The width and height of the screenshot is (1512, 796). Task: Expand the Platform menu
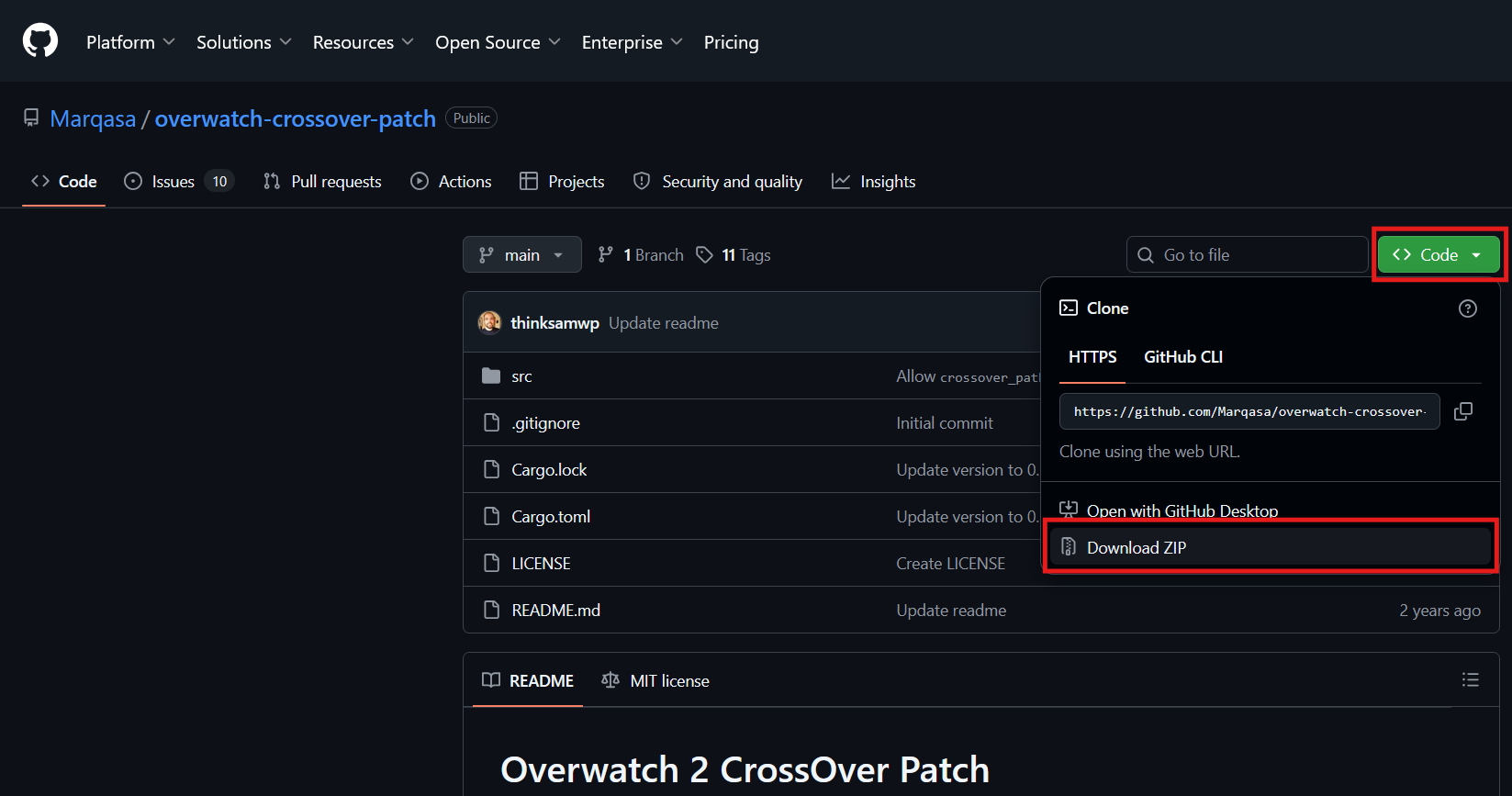(130, 42)
